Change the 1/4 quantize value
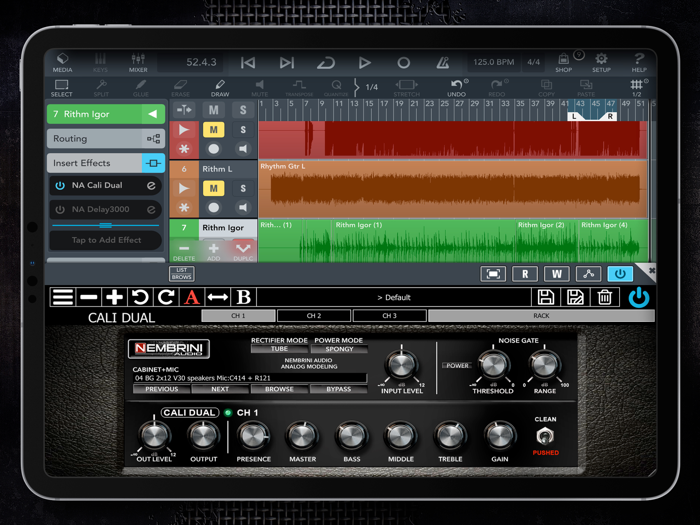This screenshot has height=525, width=700. pos(371,87)
